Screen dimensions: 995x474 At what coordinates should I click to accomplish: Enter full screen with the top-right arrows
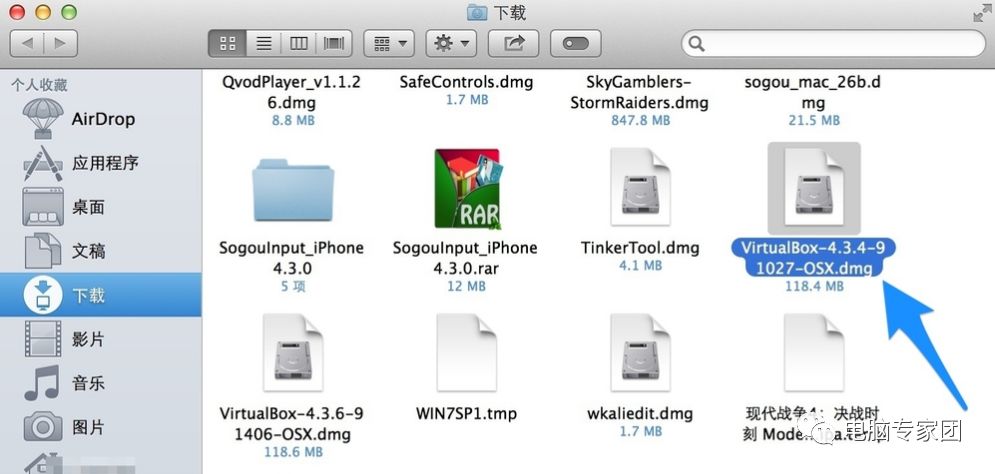pos(982,13)
